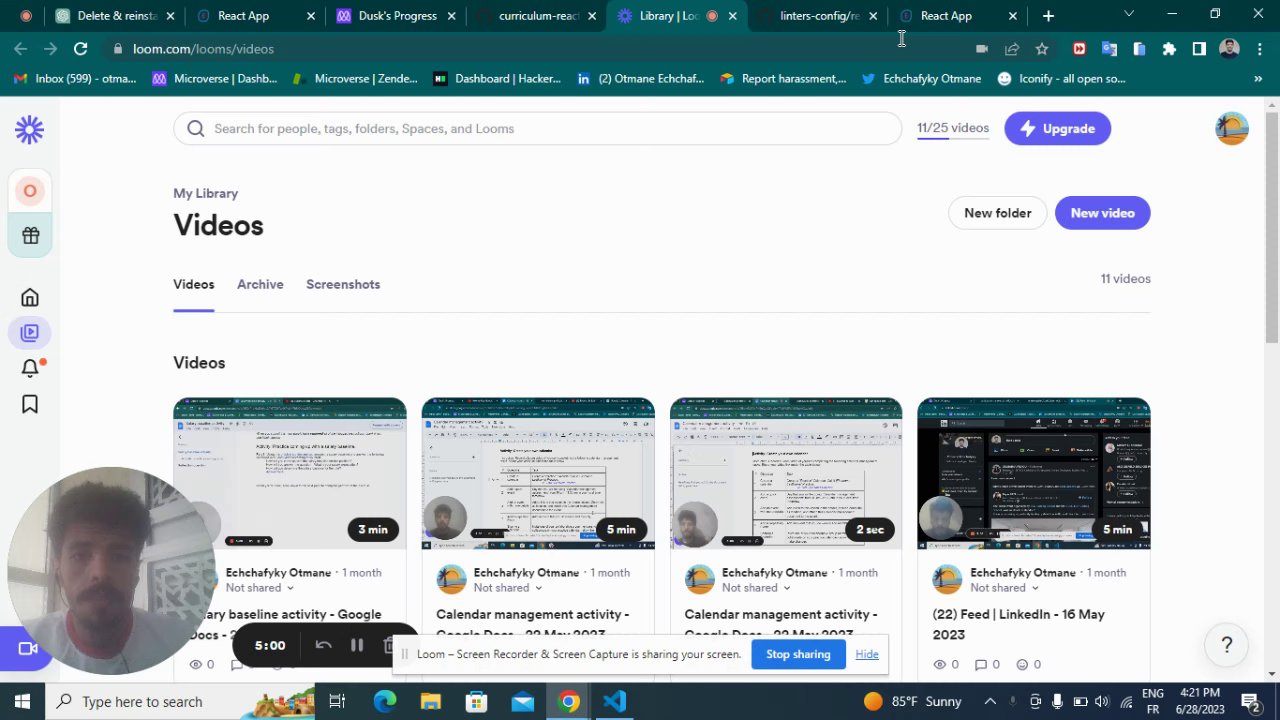
Task: Open 'Iconify - all open so...' bookmark
Action: coord(1061,78)
